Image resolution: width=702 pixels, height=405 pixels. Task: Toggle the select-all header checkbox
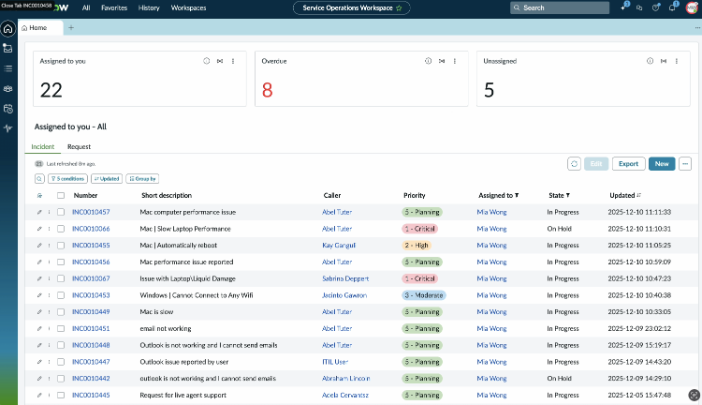pyautogui.click(x=61, y=196)
